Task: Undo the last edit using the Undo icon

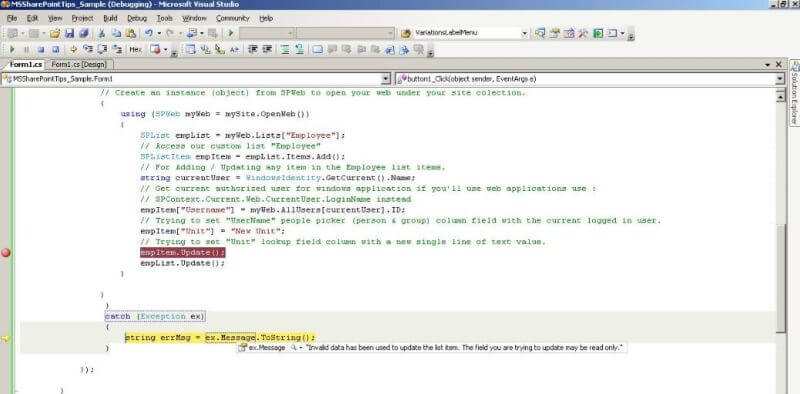Action: (x=148, y=33)
